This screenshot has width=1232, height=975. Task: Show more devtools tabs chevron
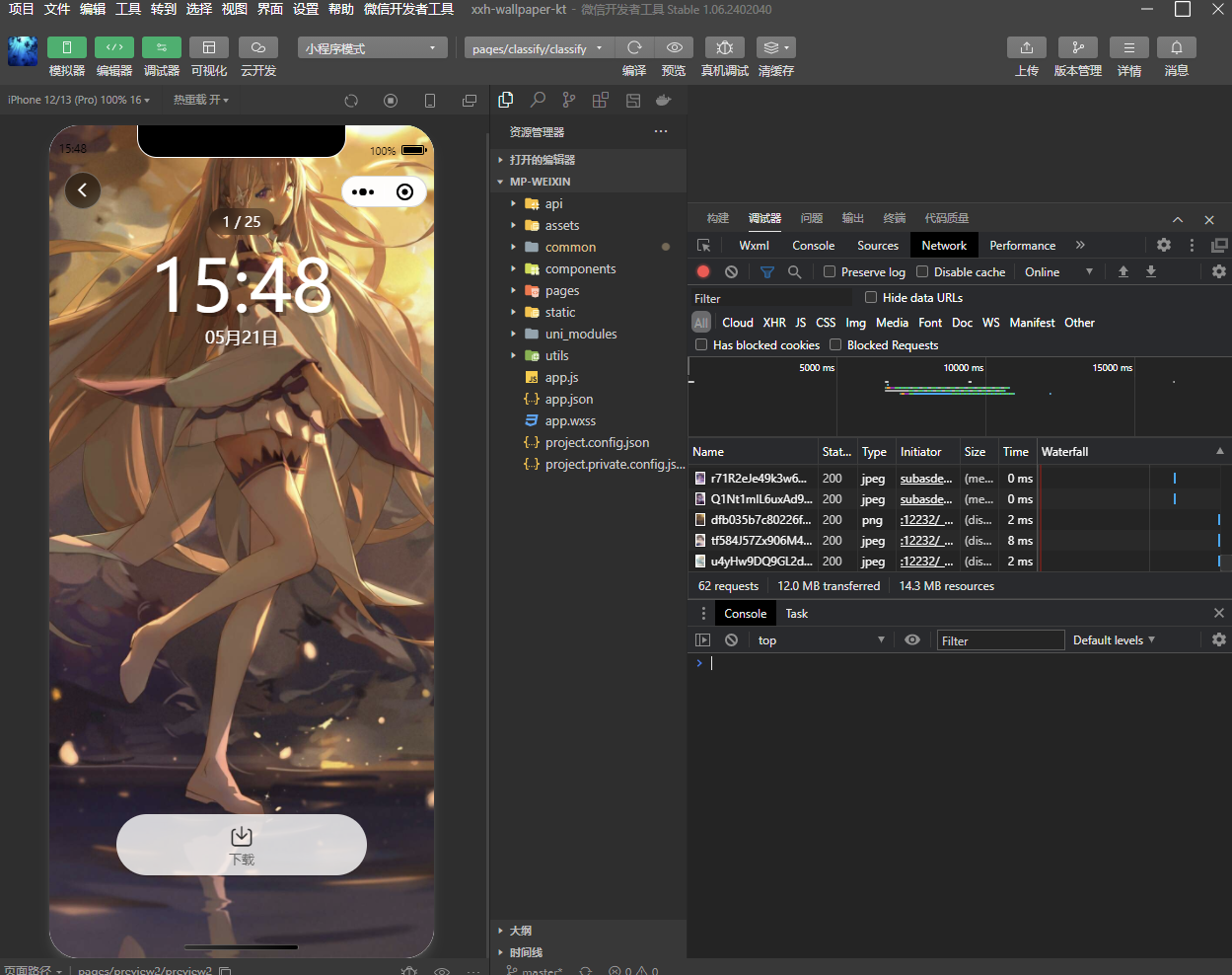pyautogui.click(x=1080, y=245)
